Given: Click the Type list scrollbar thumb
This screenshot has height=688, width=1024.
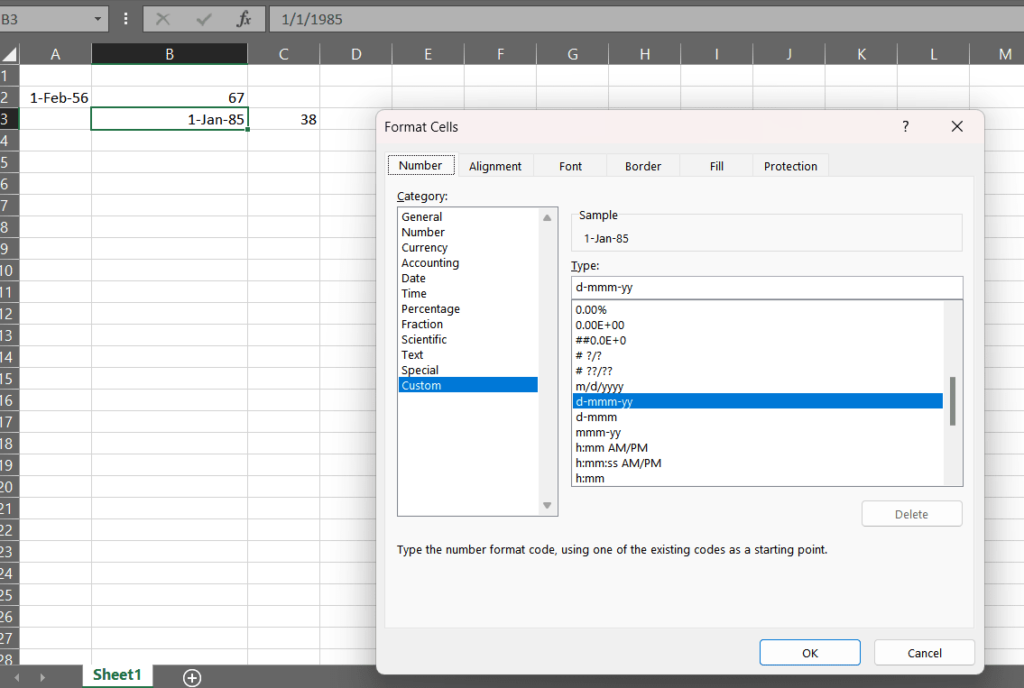Looking at the screenshot, I should click(x=953, y=401).
